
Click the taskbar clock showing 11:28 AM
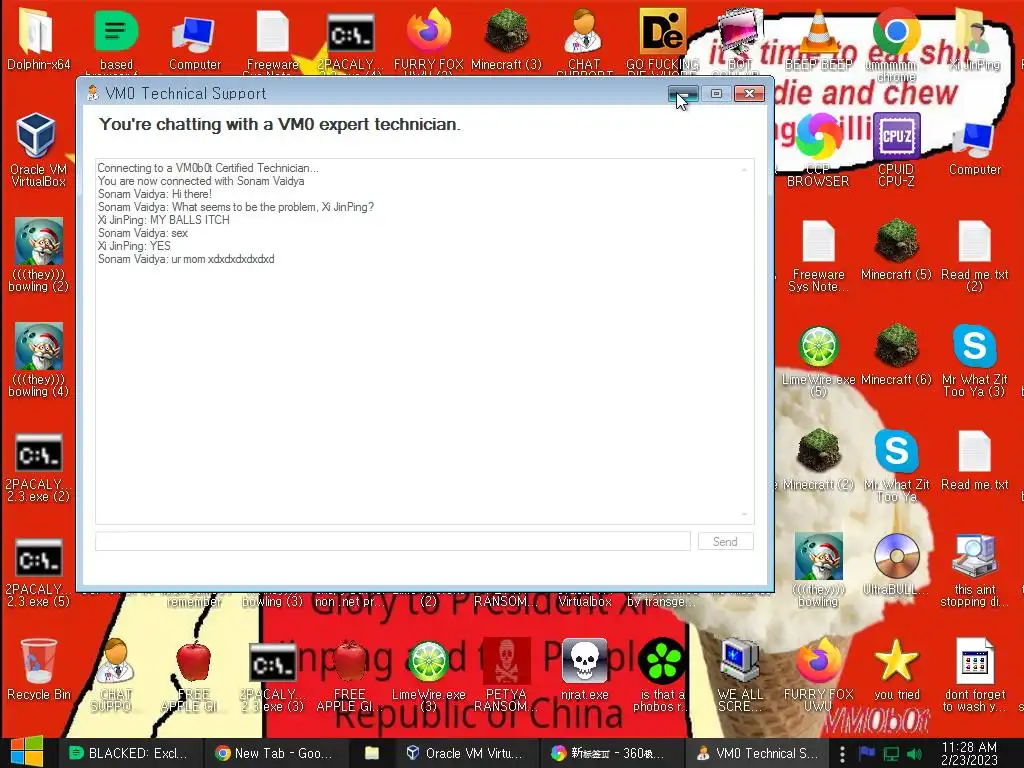click(969, 753)
